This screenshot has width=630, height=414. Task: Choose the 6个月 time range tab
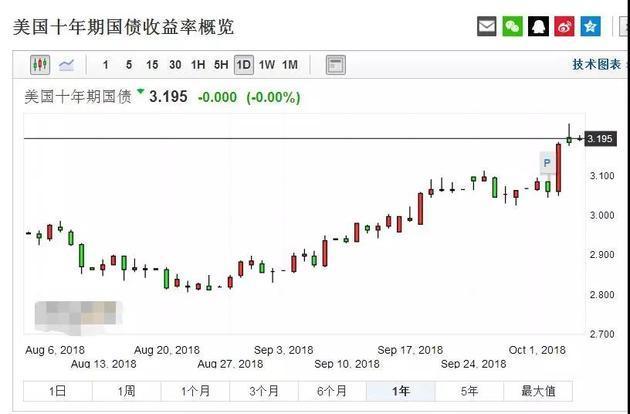(332, 391)
